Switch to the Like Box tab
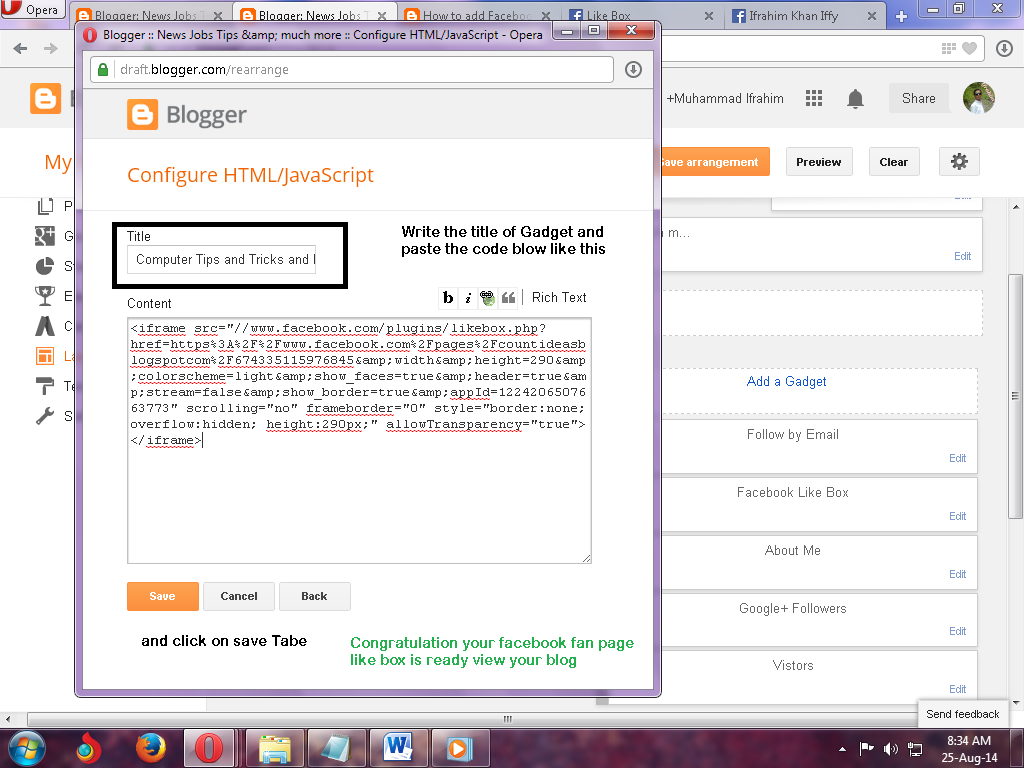The image size is (1024, 768). click(x=641, y=16)
